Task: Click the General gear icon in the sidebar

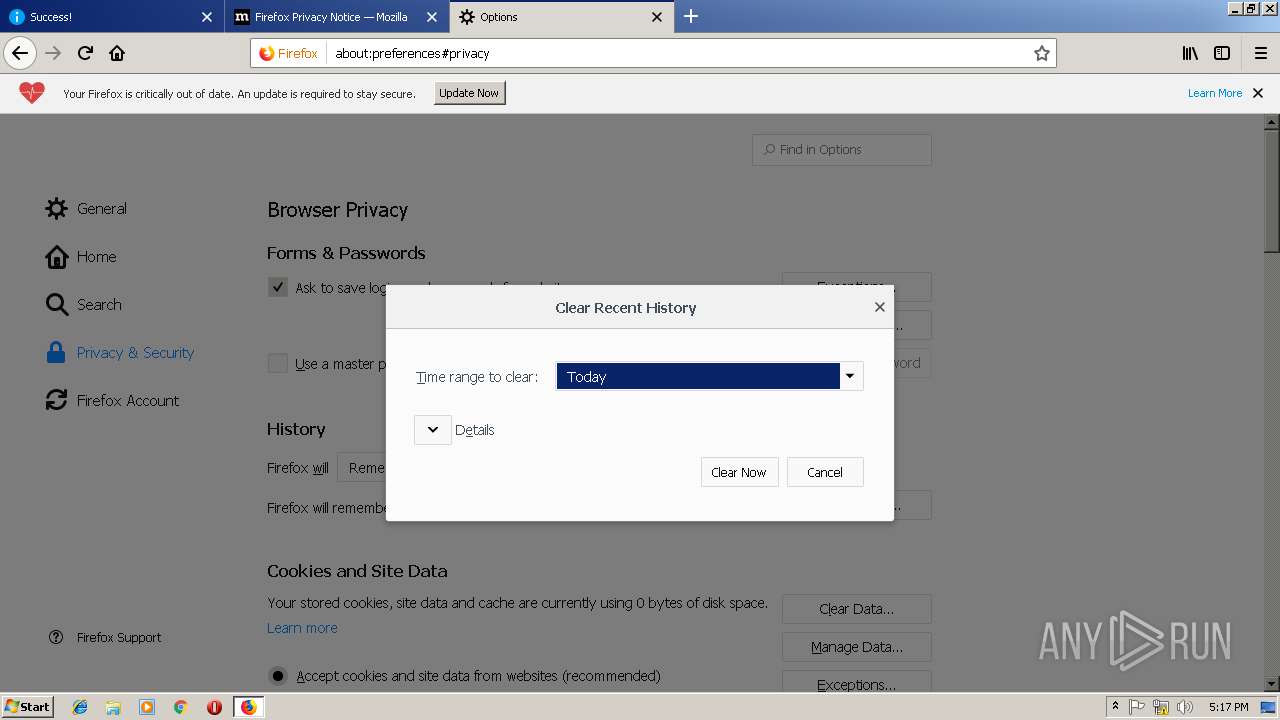Action: click(x=56, y=208)
